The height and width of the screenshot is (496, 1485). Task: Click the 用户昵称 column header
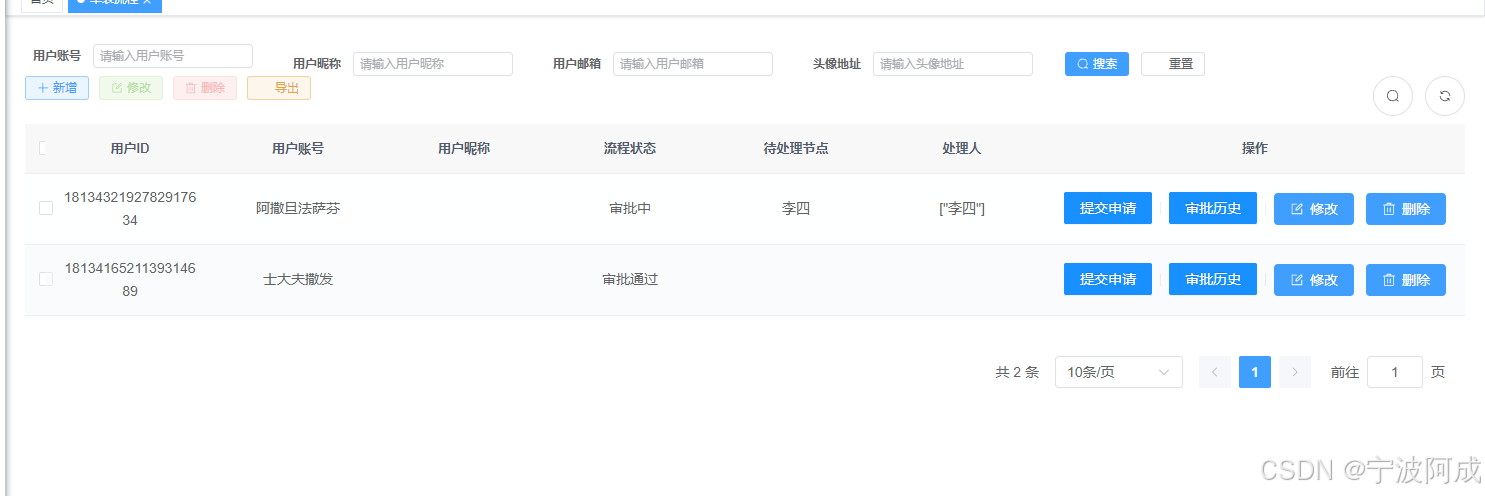coord(464,148)
